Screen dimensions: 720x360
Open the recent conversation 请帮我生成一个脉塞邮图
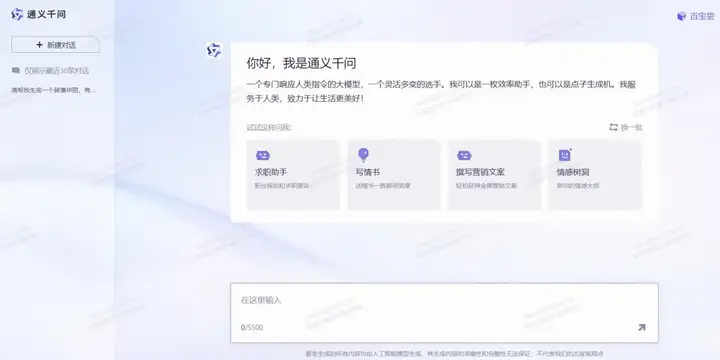[53, 90]
